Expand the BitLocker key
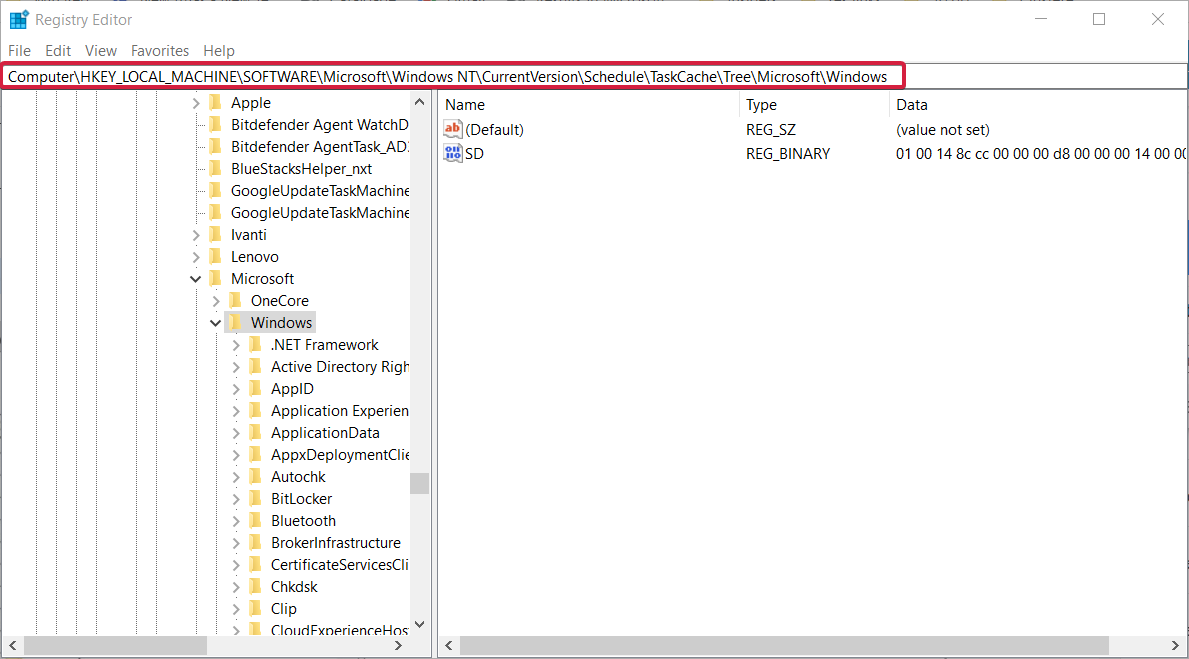1189x659 pixels. pos(236,499)
